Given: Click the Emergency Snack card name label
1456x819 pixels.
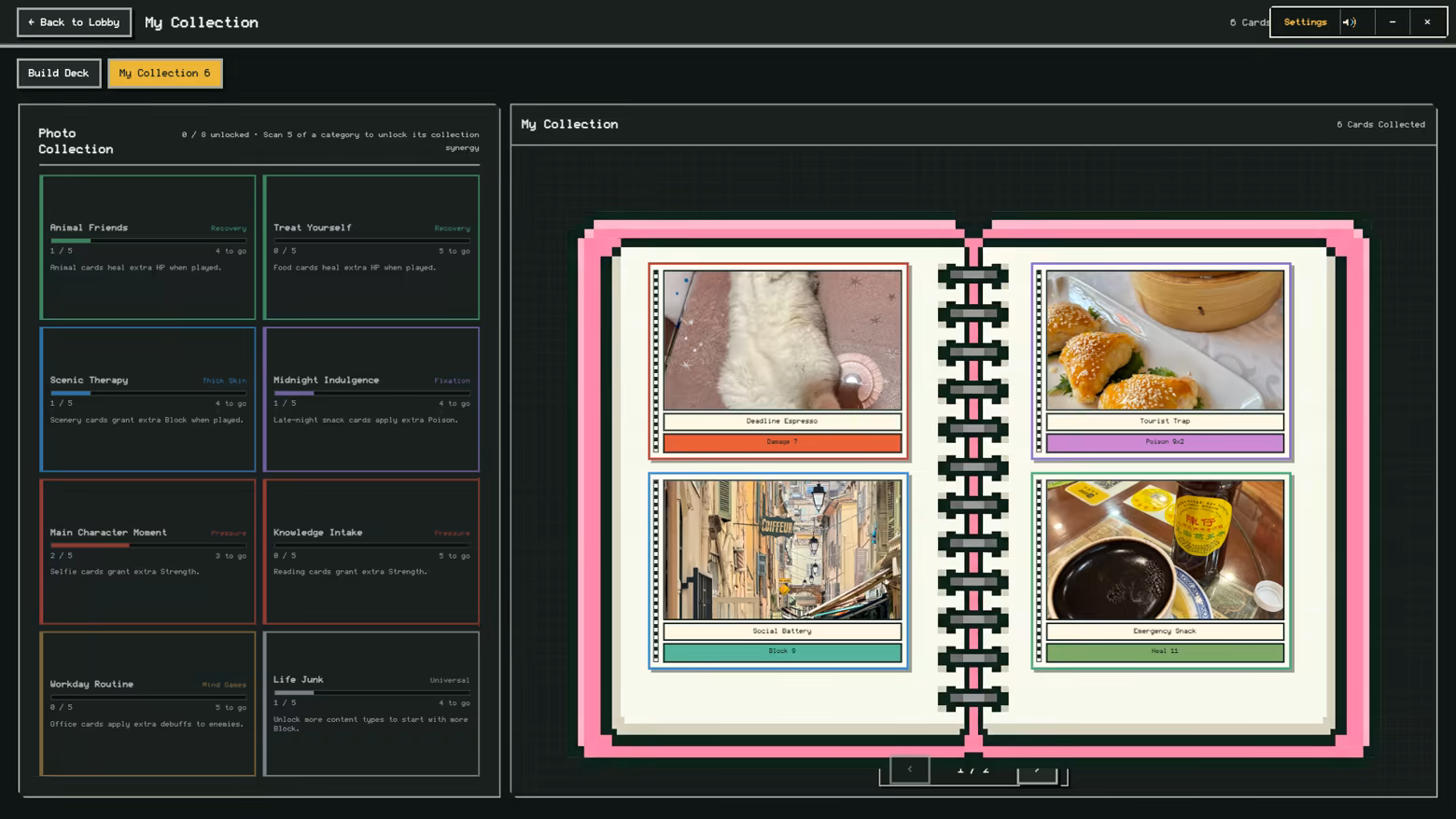Looking at the screenshot, I should click(x=1165, y=631).
